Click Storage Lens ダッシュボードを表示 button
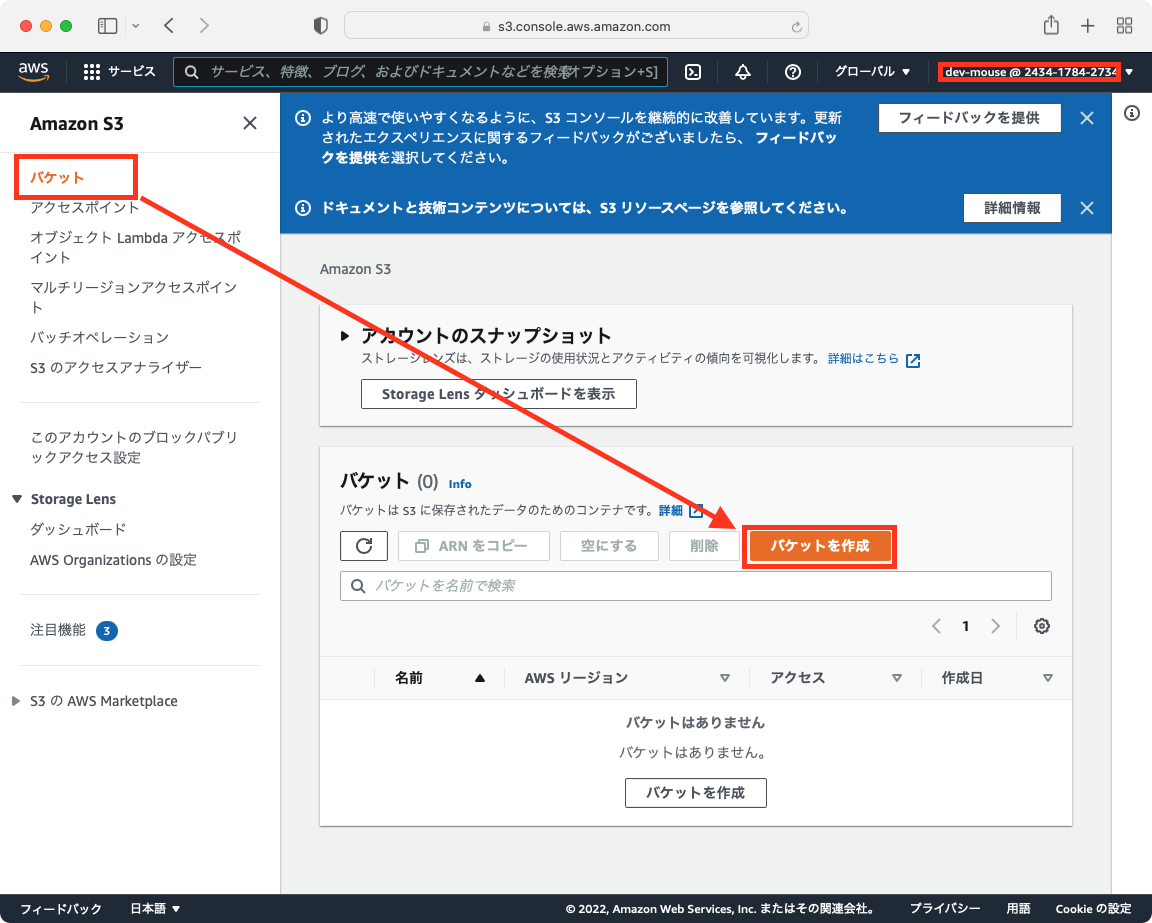 [x=498, y=394]
